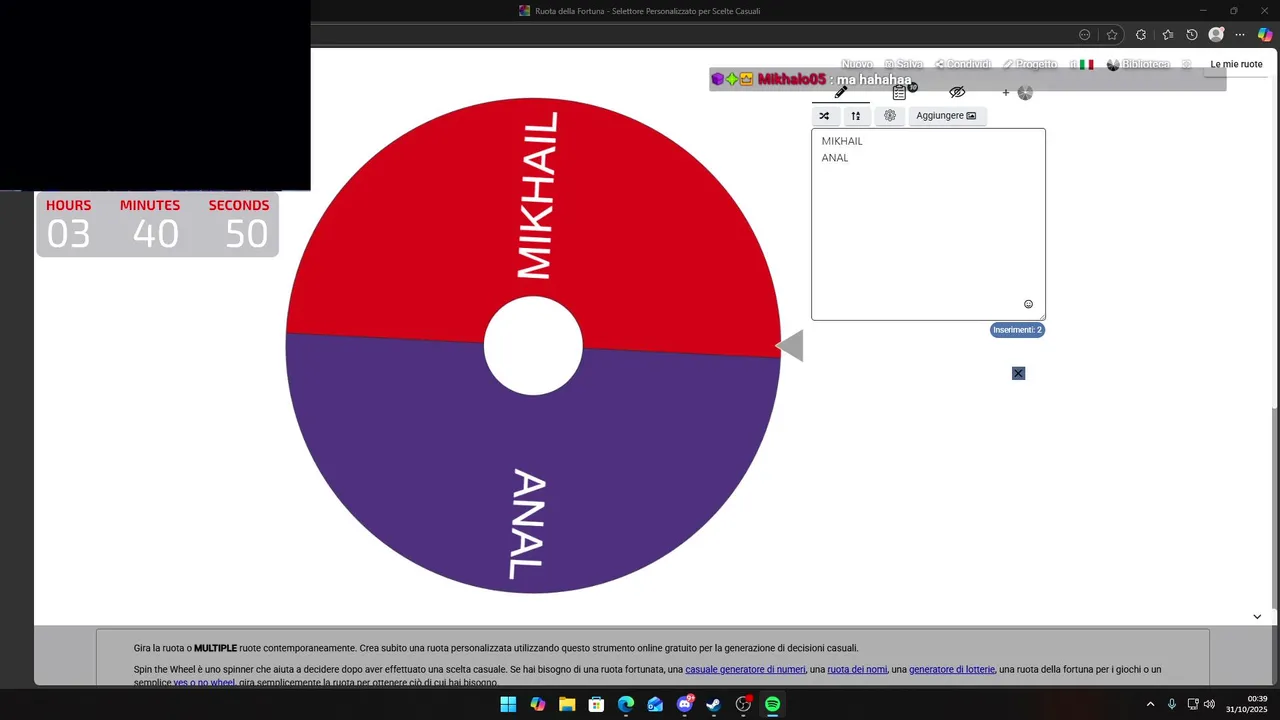Follow the generatore di lotterie link
The height and width of the screenshot is (720, 1280).
pos(952,669)
